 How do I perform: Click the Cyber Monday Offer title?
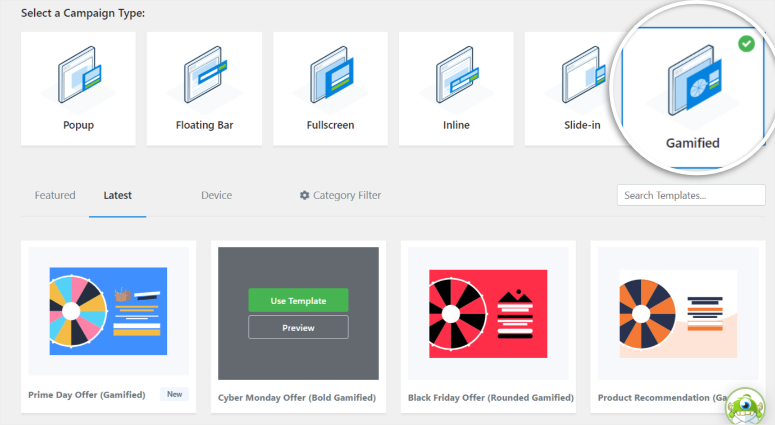pos(297,397)
